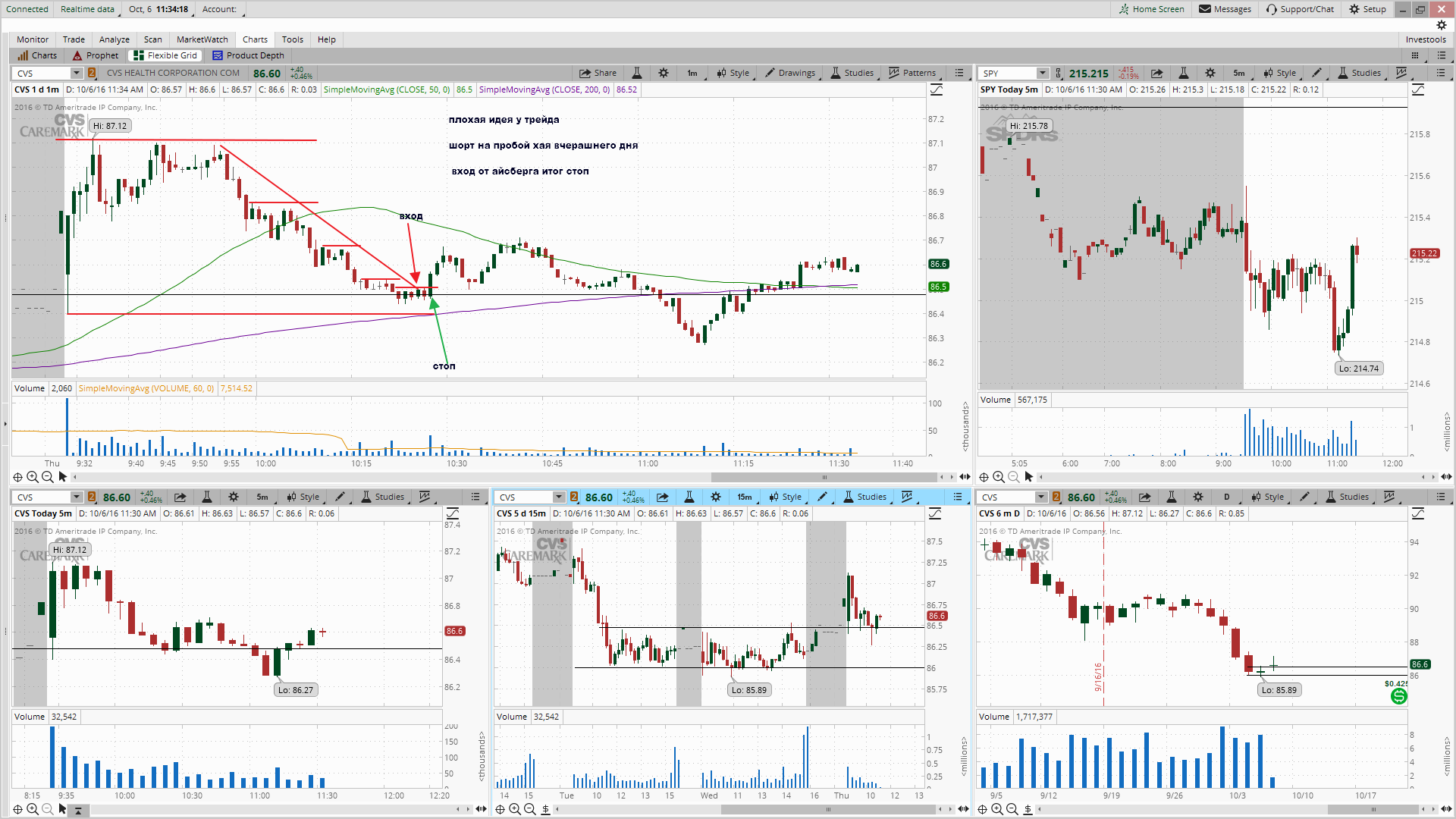Select the Flexible Grid sub-tab

click(165, 55)
